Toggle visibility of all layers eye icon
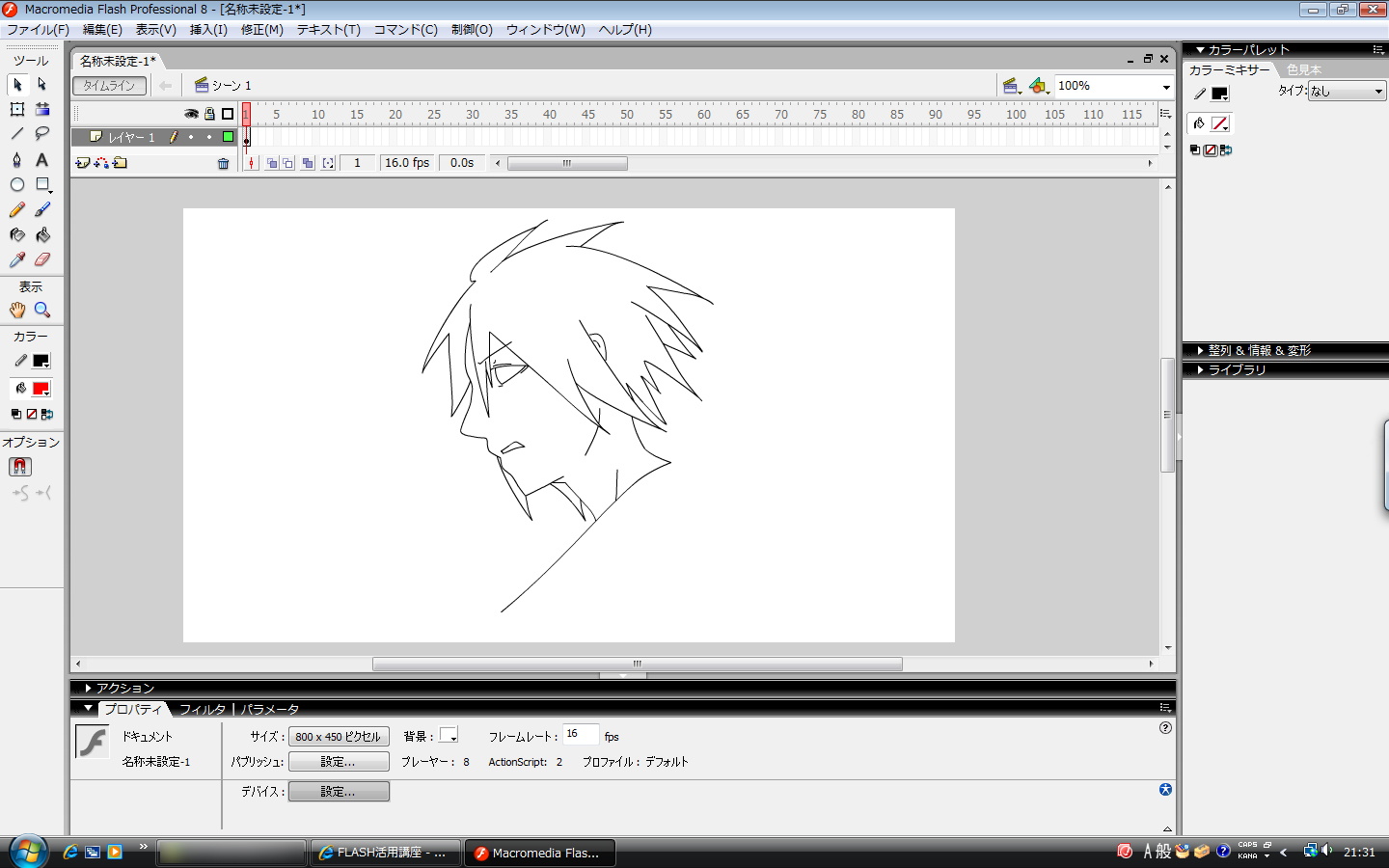The image size is (1389, 868). pyautogui.click(x=191, y=114)
